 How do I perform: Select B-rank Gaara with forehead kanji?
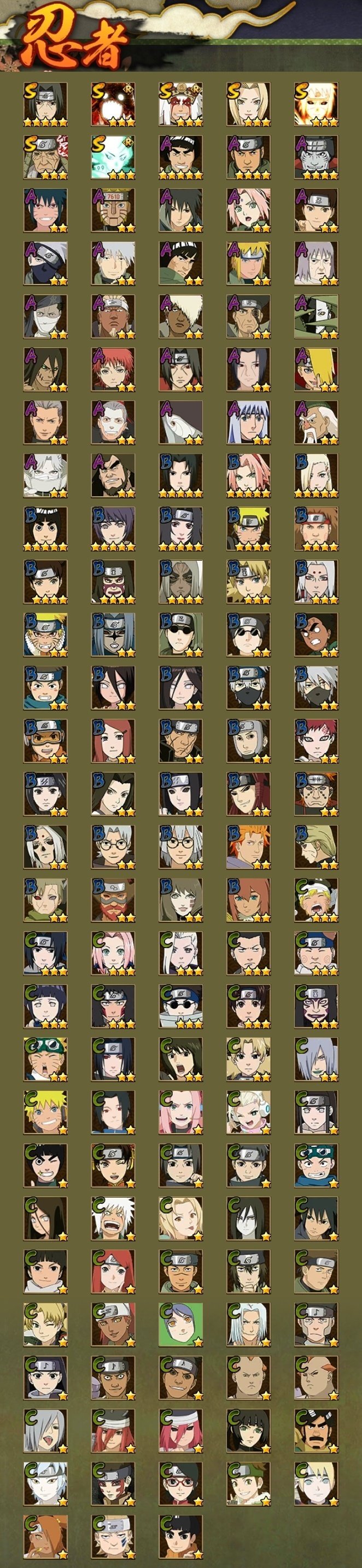(317, 741)
